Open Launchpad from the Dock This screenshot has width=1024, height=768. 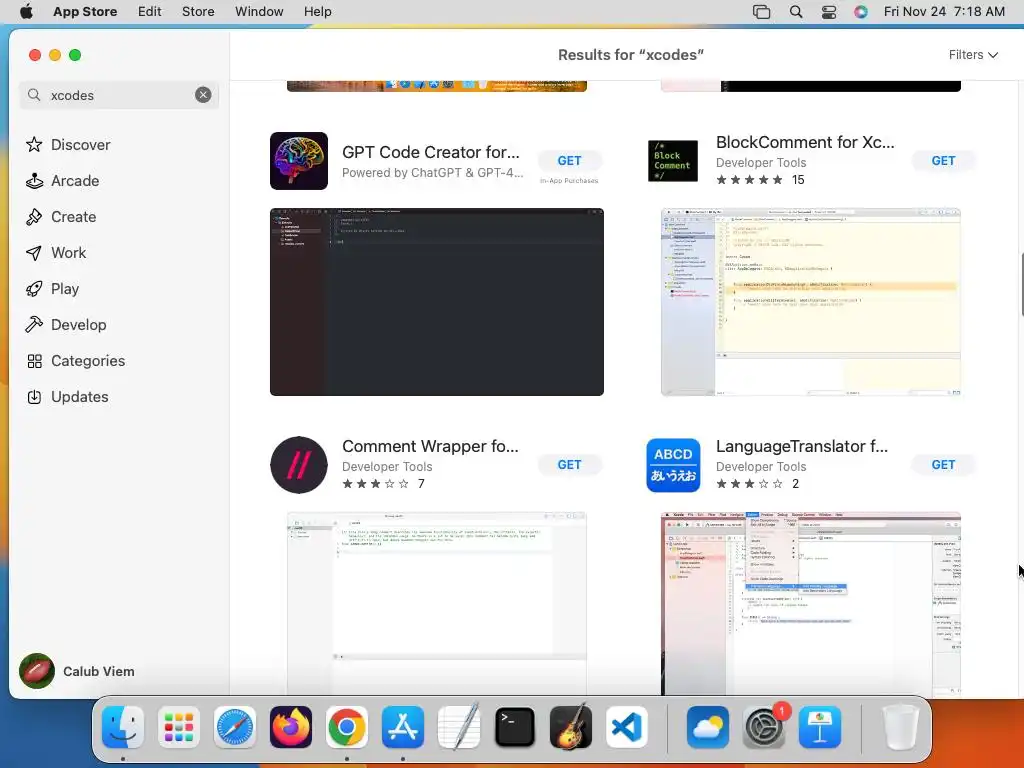(x=179, y=727)
